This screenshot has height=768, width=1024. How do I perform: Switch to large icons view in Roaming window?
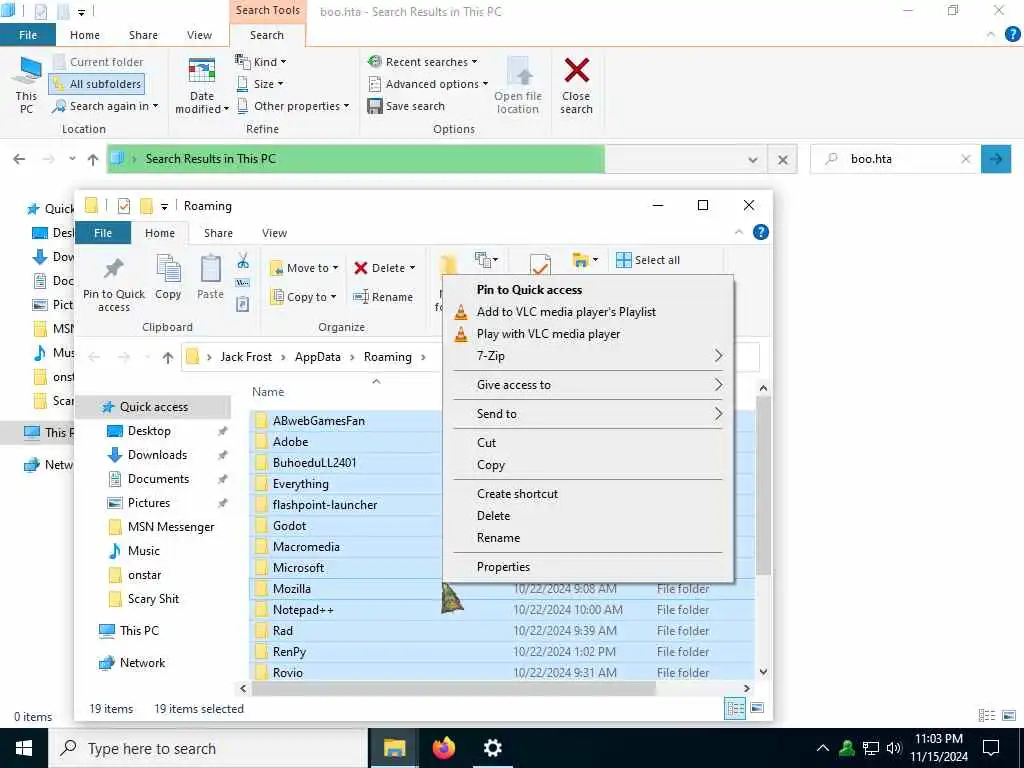pyautogui.click(x=757, y=709)
